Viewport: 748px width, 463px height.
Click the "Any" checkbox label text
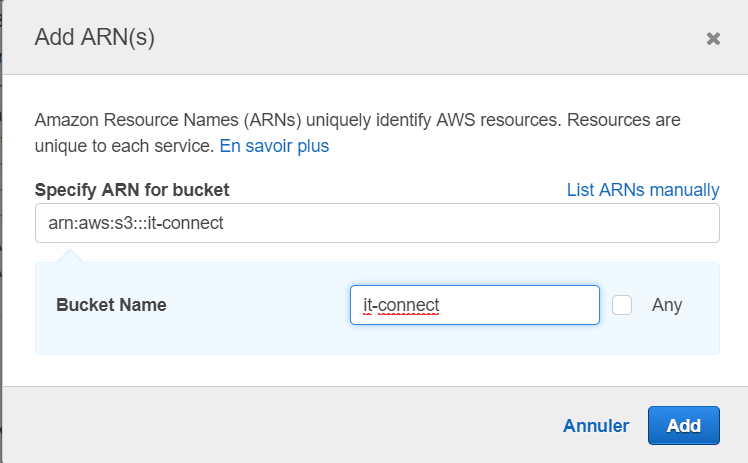tap(667, 305)
